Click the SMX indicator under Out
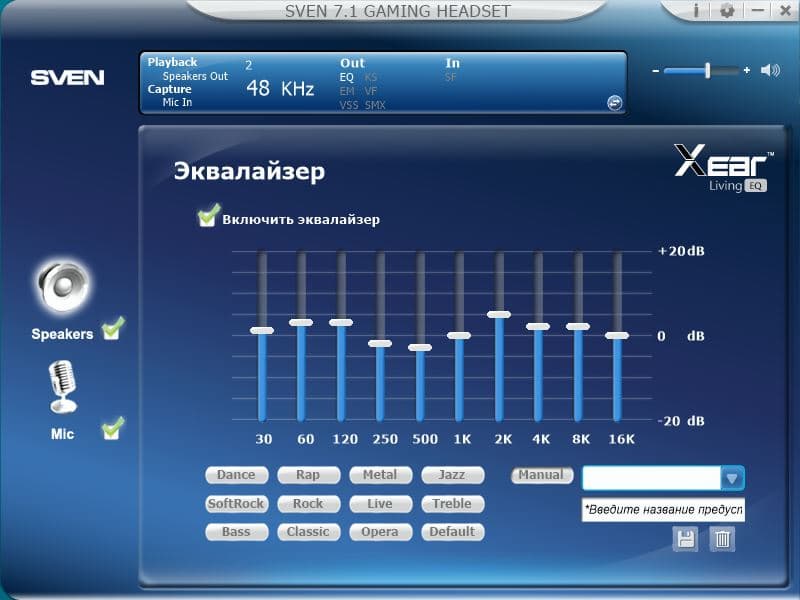The height and width of the screenshot is (600, 800). (375, 106)
